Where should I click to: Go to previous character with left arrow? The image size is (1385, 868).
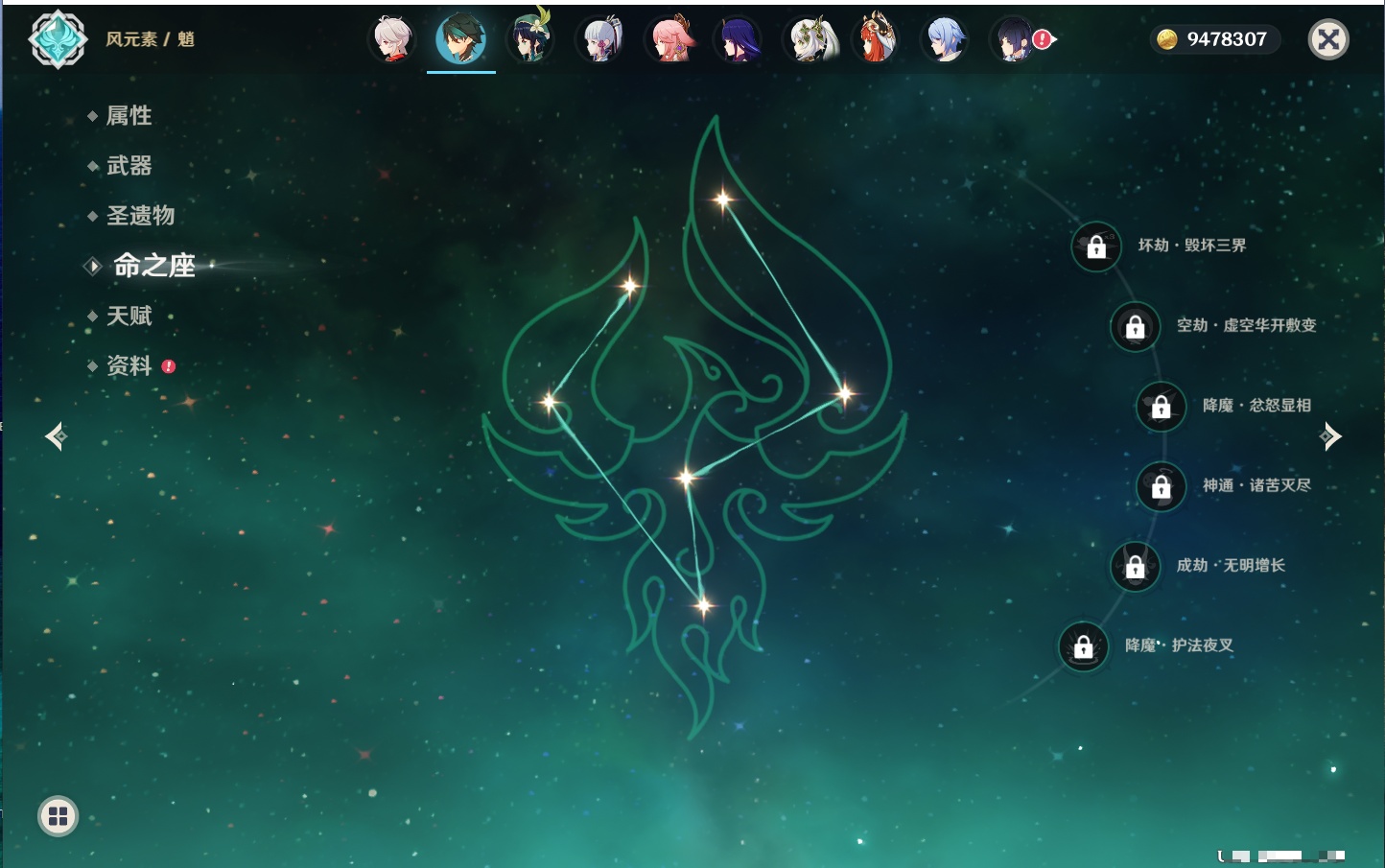[x=56, y=436]
